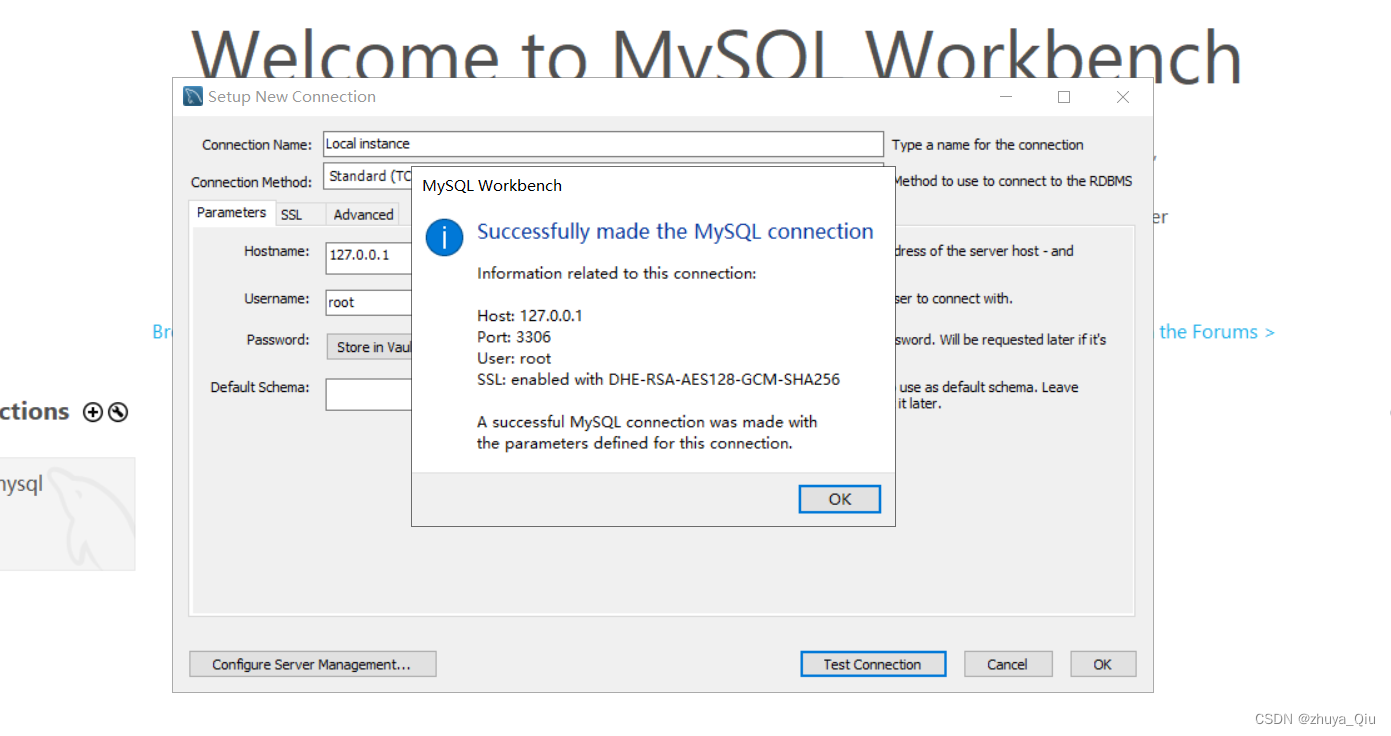Image resolution: width=1391 pixels, height=736 pixels.
Task: Click the SSL enabled cipher text line
Action: 658,380
